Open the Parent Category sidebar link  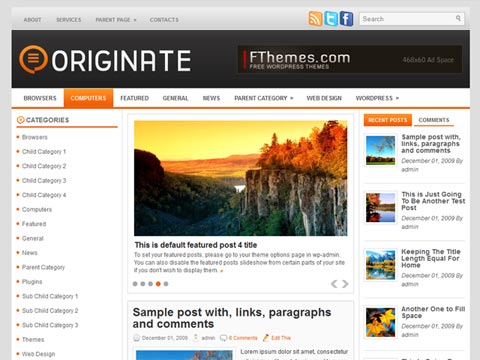tap(43, 267)
